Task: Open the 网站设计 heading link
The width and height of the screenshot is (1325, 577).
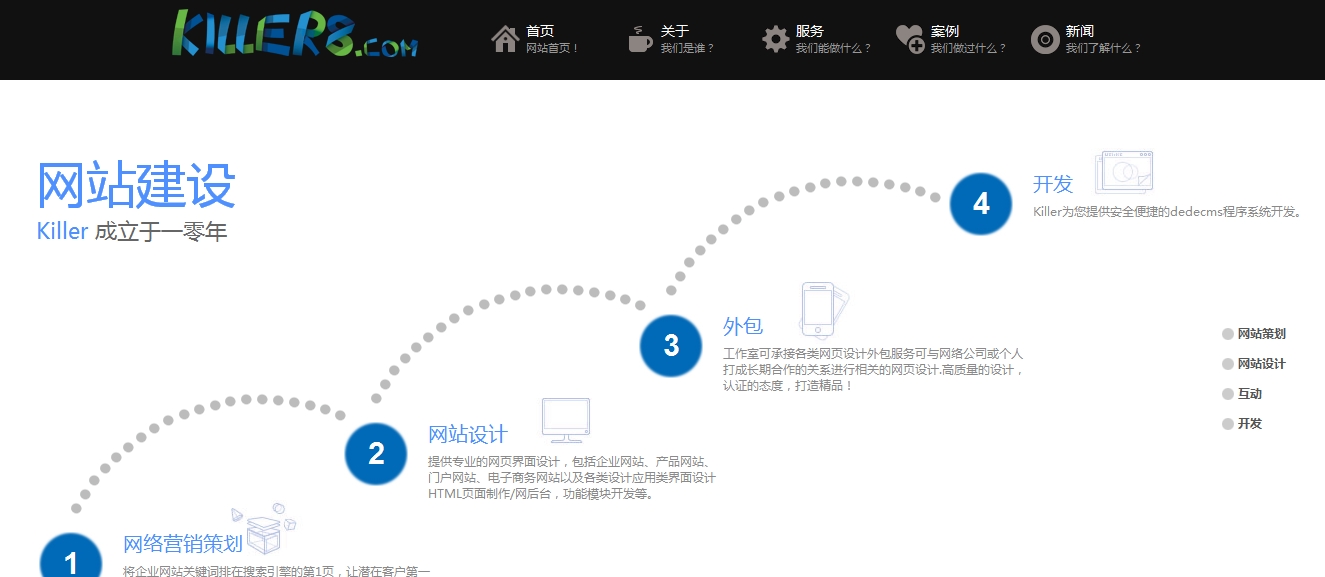Action: 467,435
